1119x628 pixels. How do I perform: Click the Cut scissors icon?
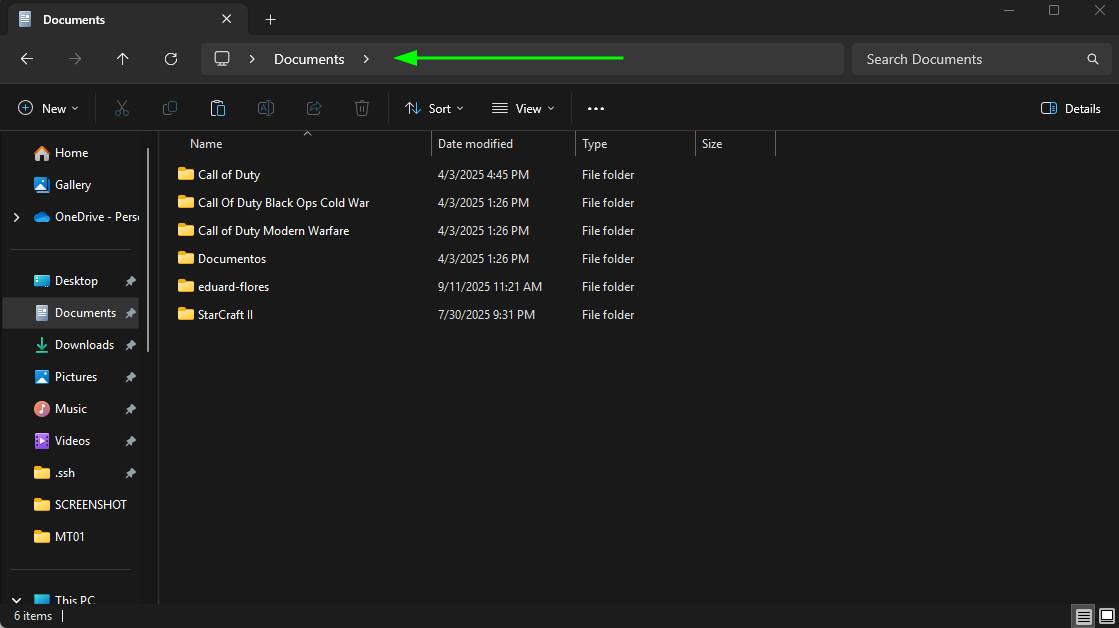pyautogui.click(x=122, y=108)
